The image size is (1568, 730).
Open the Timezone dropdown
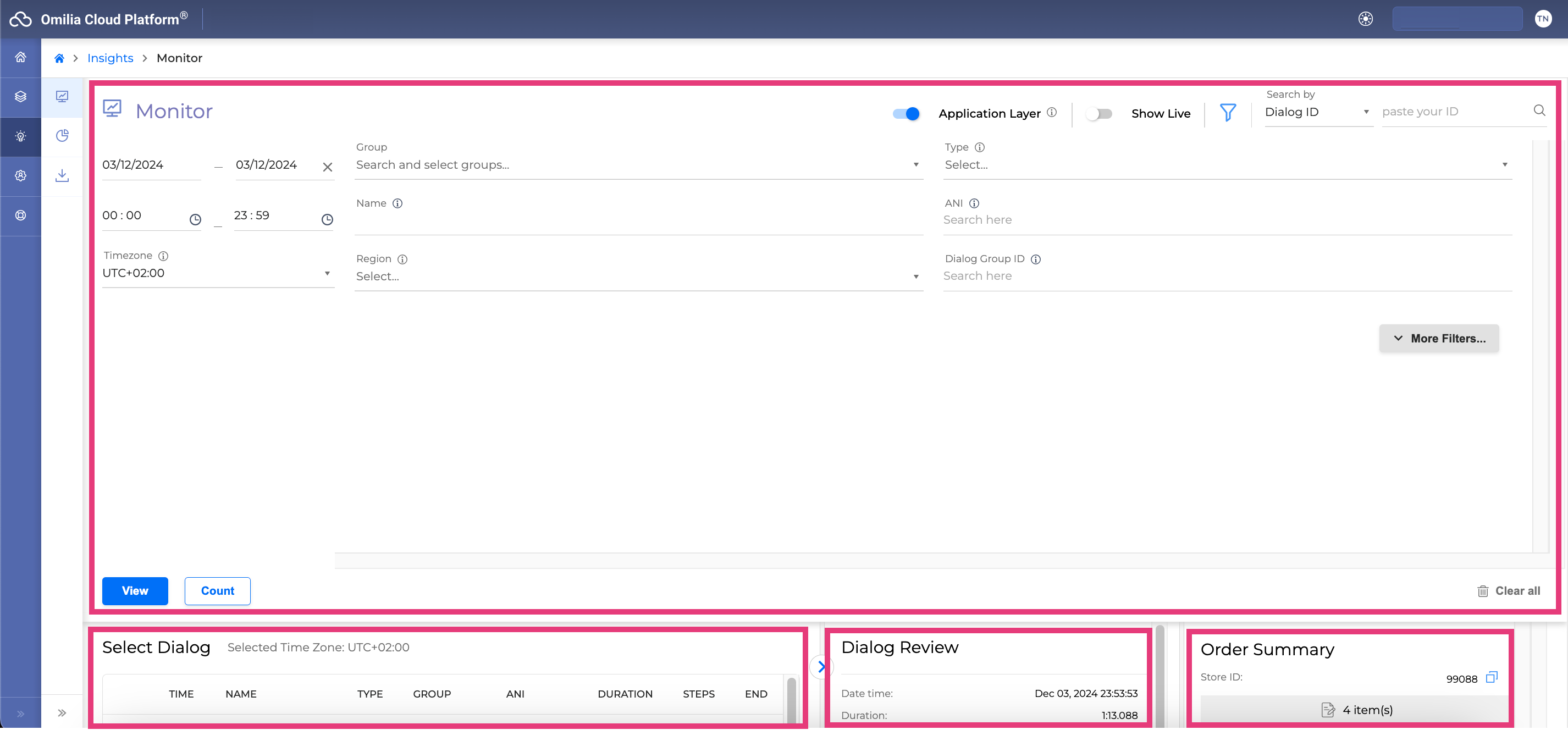217,273
